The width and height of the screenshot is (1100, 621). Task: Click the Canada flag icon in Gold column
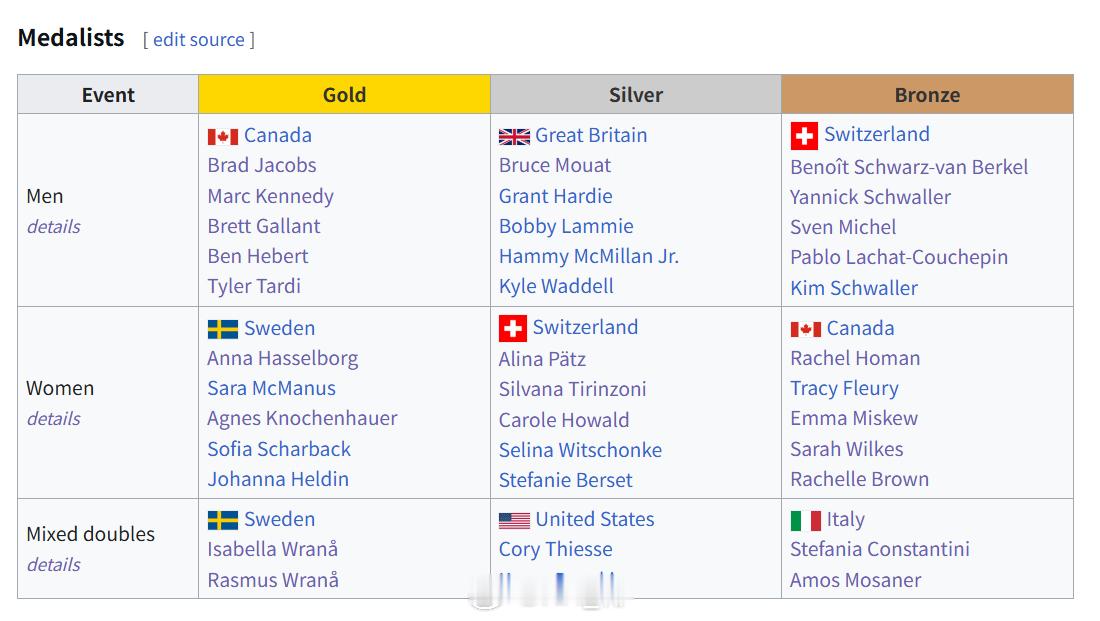tap(222, 136)
